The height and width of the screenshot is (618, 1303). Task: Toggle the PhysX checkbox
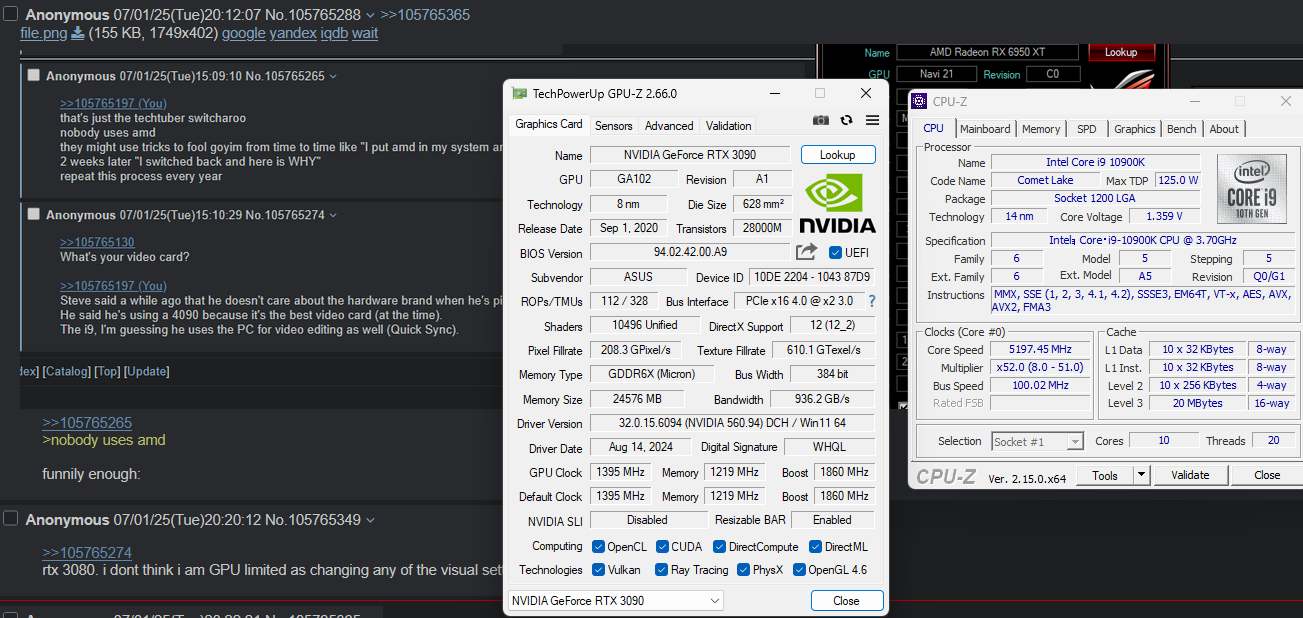pos(744,570)
